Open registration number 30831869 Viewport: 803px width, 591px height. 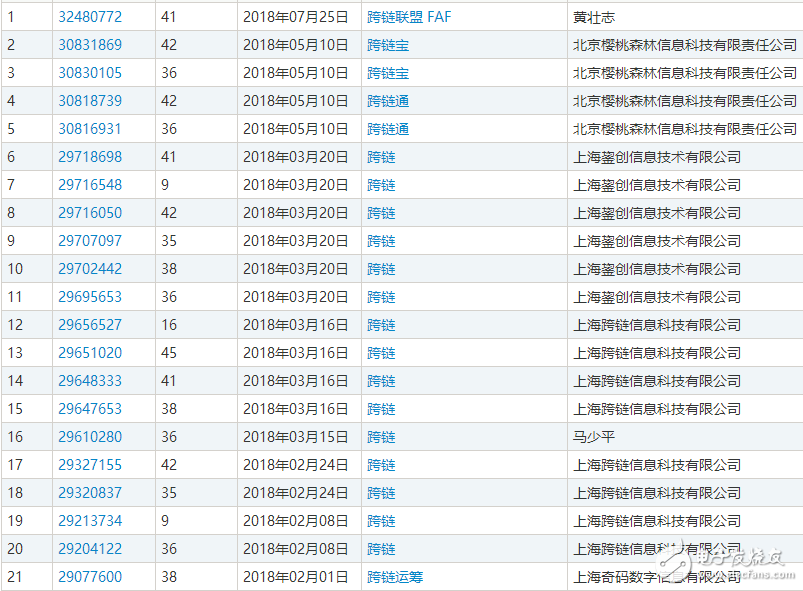coord(90,45)
